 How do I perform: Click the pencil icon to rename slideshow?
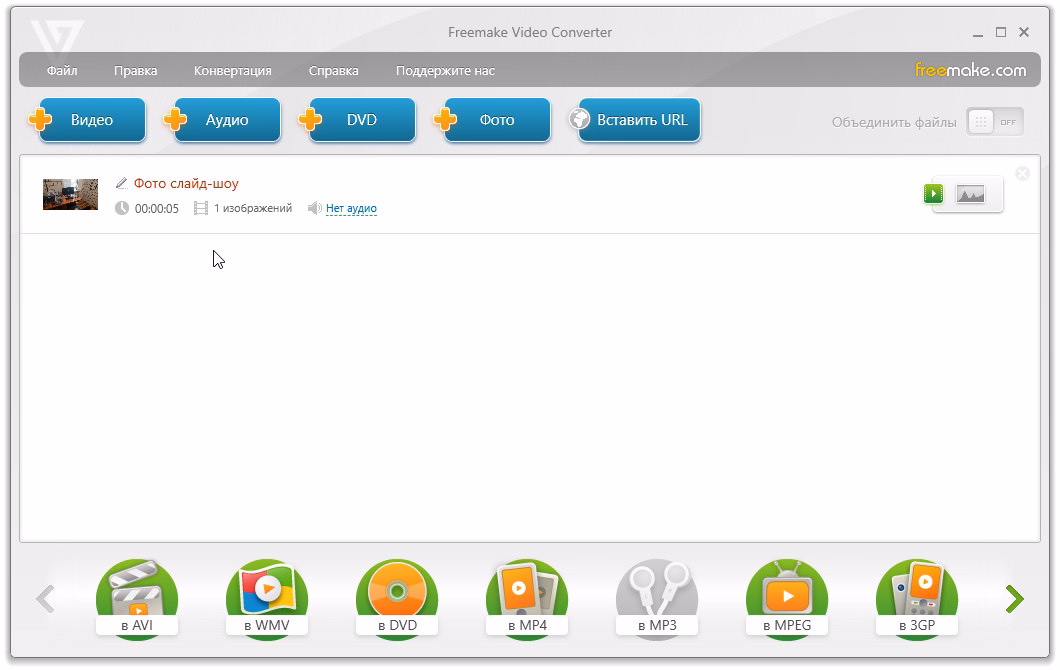[122, 183]
